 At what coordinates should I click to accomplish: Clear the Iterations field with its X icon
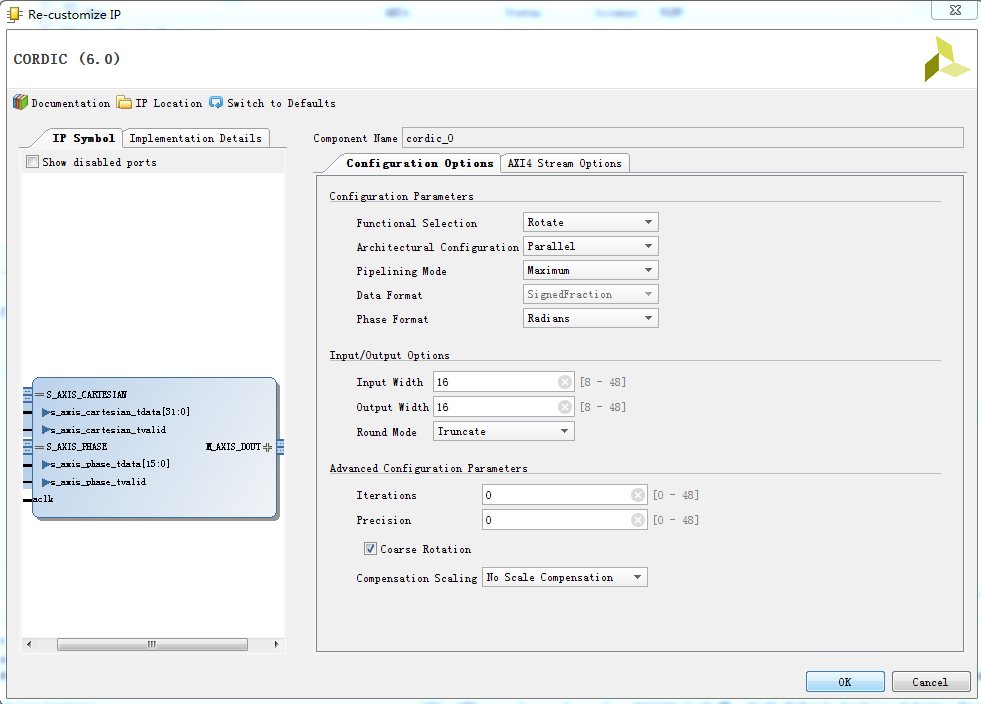click(638, 495)
